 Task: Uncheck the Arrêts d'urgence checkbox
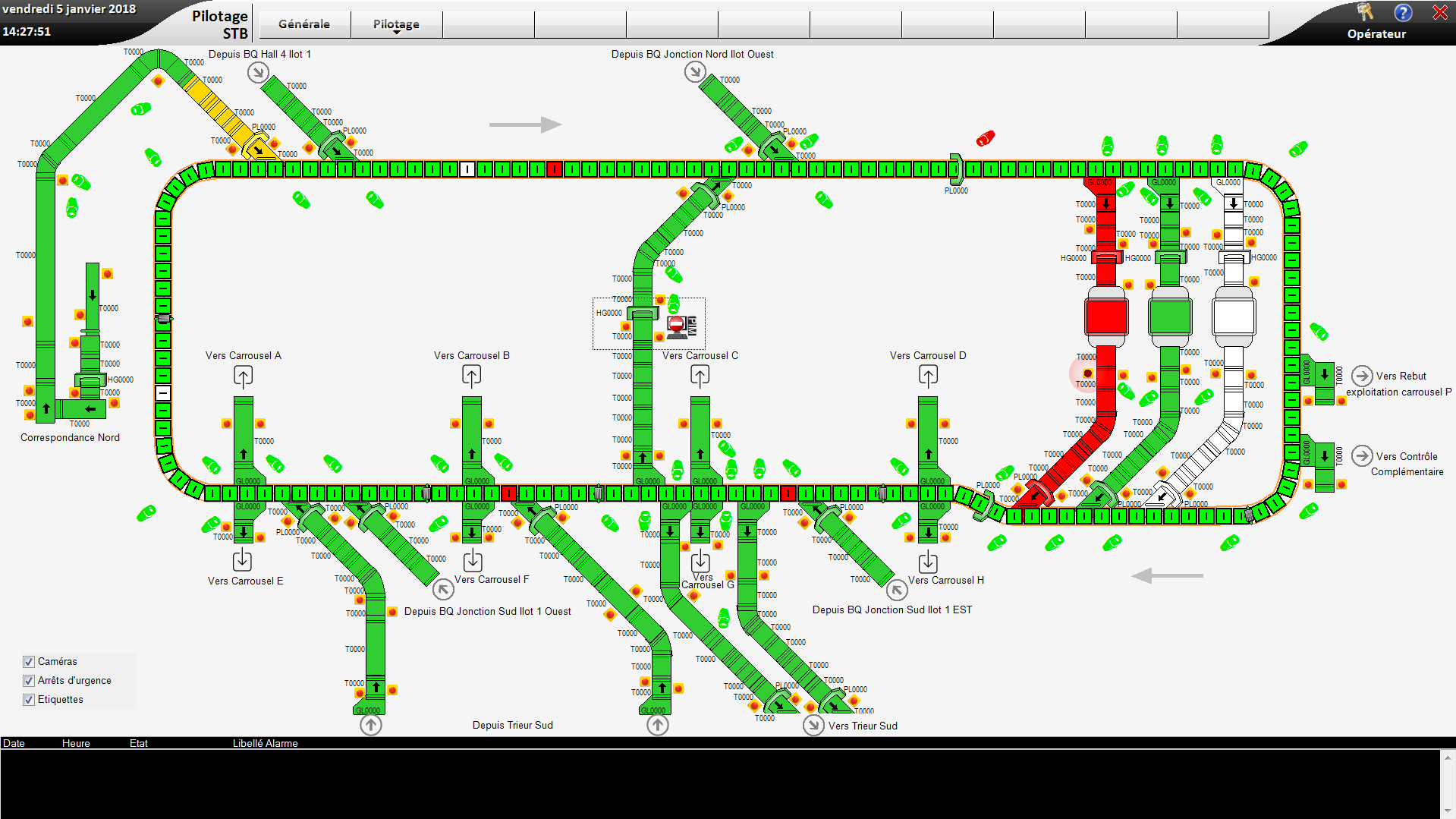[x=29, y=681]
